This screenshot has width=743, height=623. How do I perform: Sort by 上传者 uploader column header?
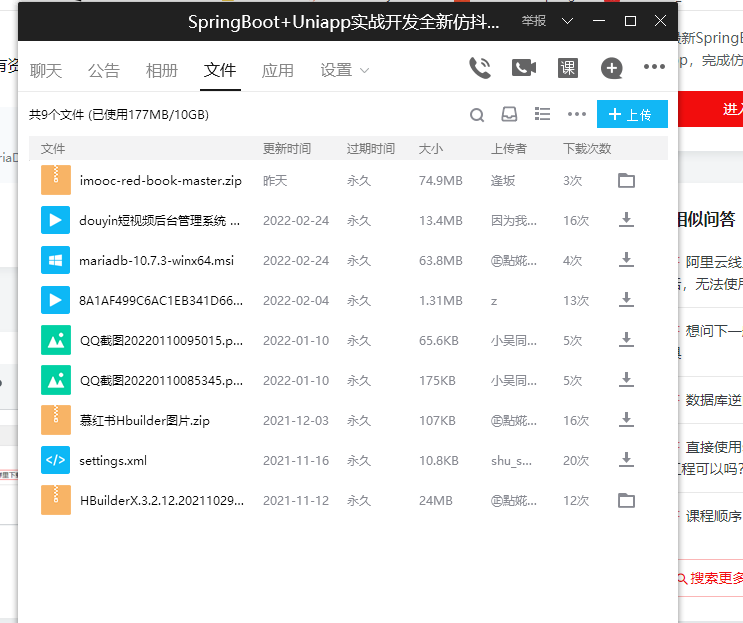point(508,149)
